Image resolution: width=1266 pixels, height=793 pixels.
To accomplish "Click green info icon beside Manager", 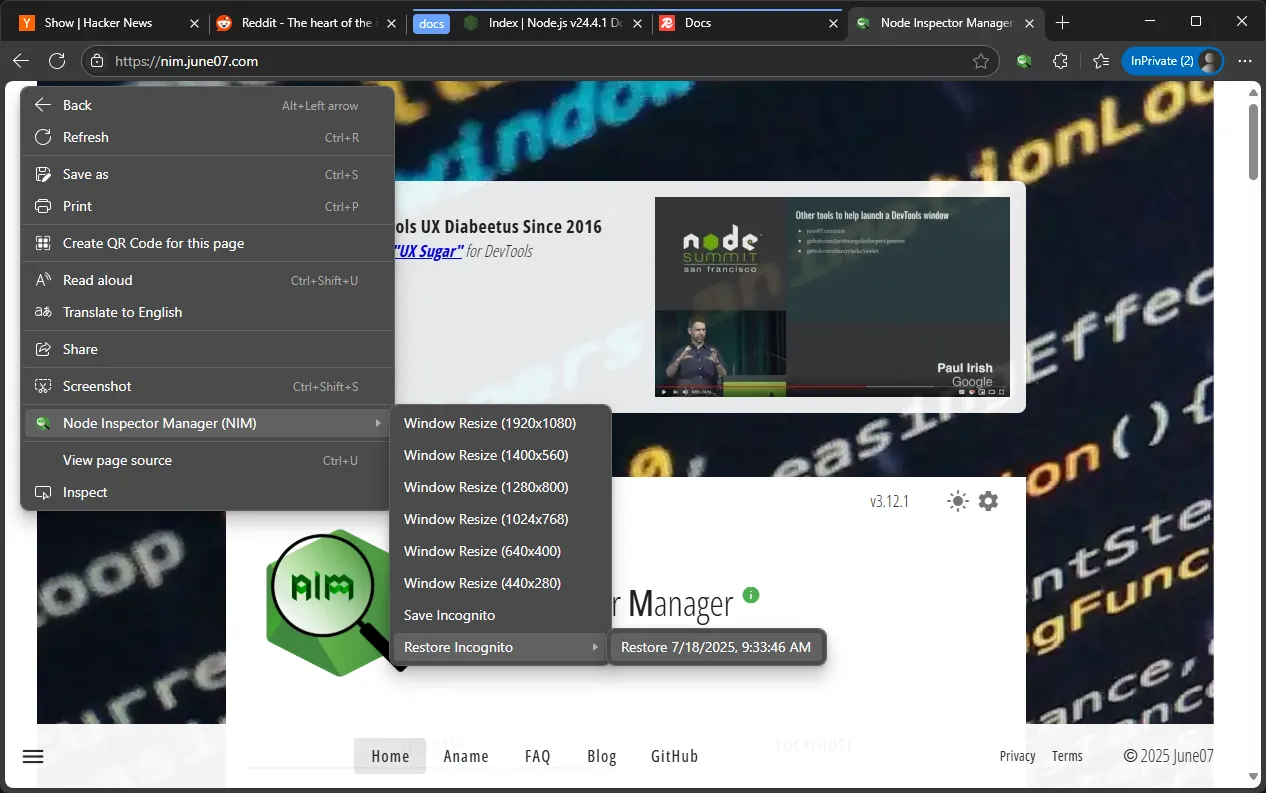I will [751, 594].
